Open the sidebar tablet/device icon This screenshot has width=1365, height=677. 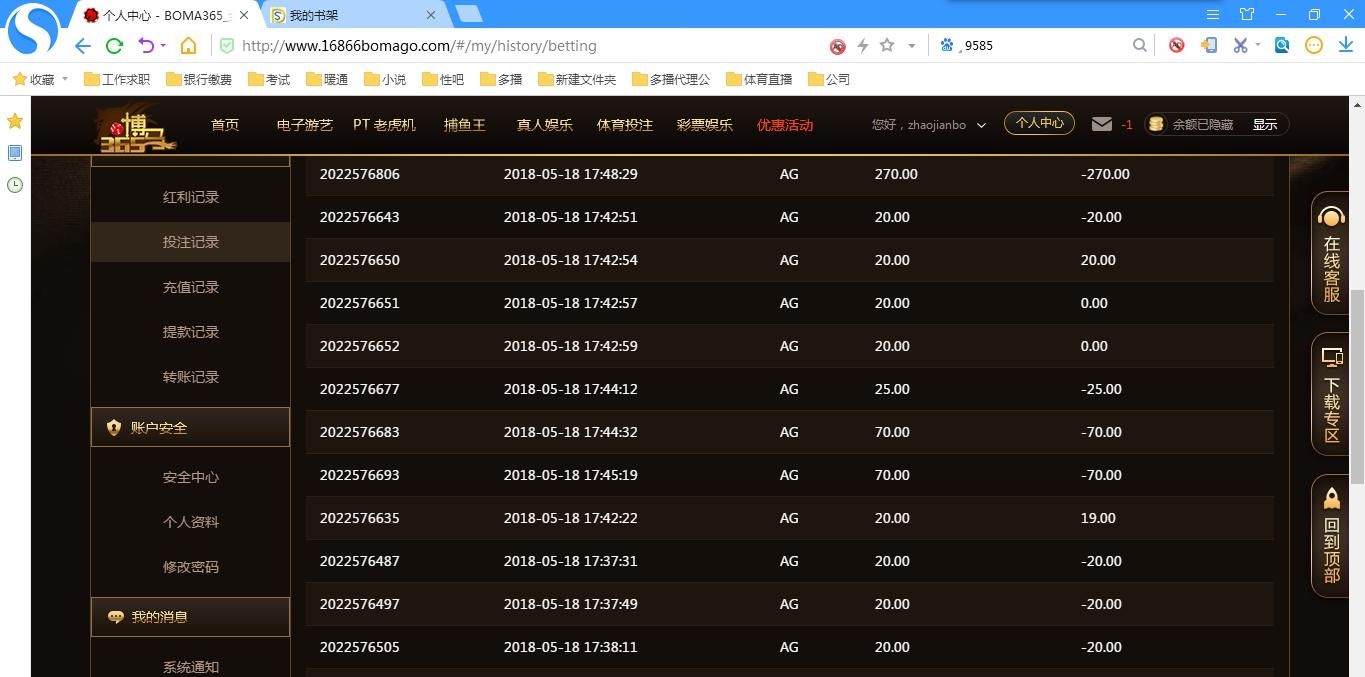click(x=15, y=153)
